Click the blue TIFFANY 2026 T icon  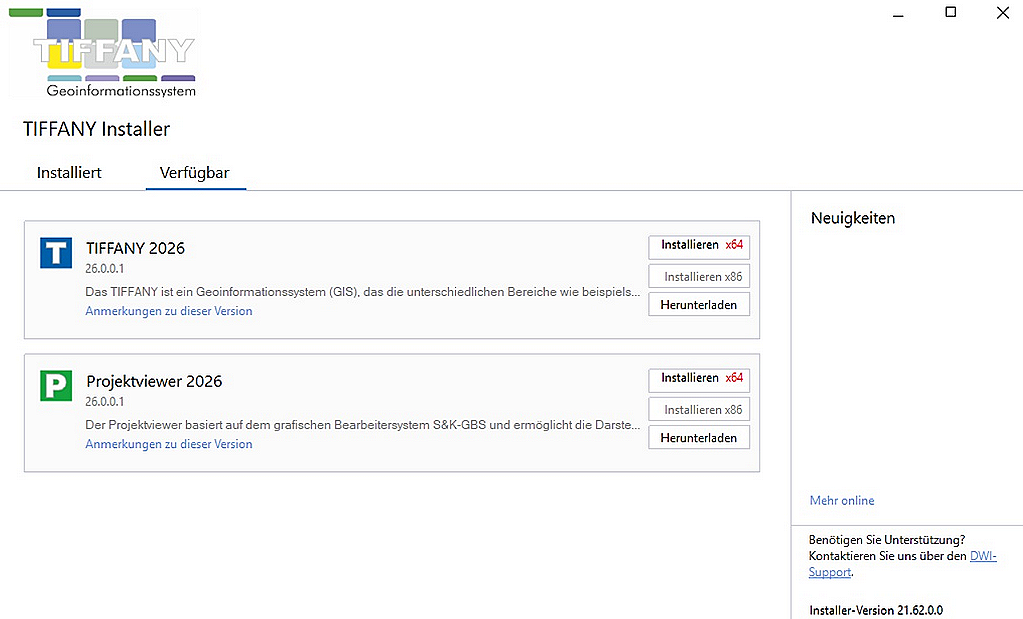point(56,253)
